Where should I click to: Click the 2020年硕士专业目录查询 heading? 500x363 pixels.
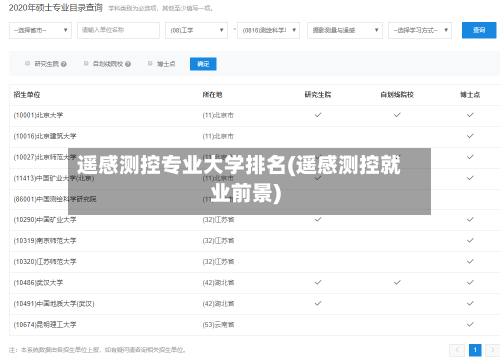click(x=56, y=8)
